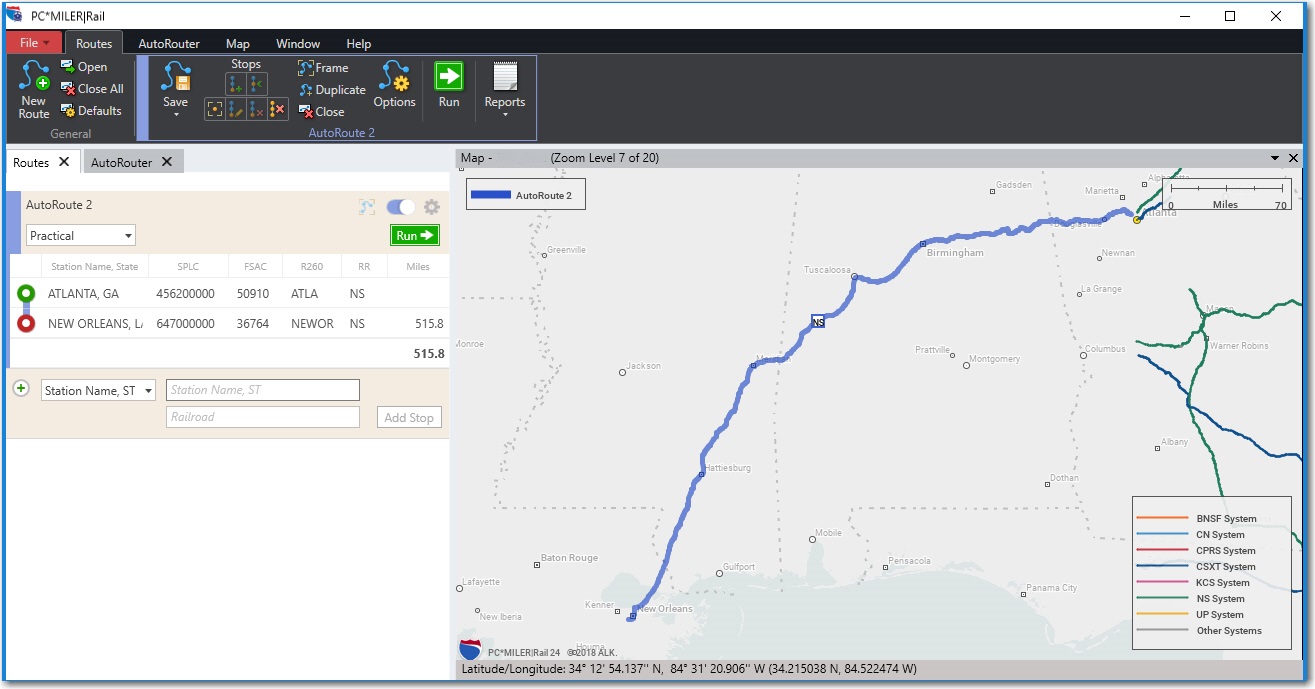Open the File menu dropdown
This screenshot has width=1315, height=689.
(34, 43)
